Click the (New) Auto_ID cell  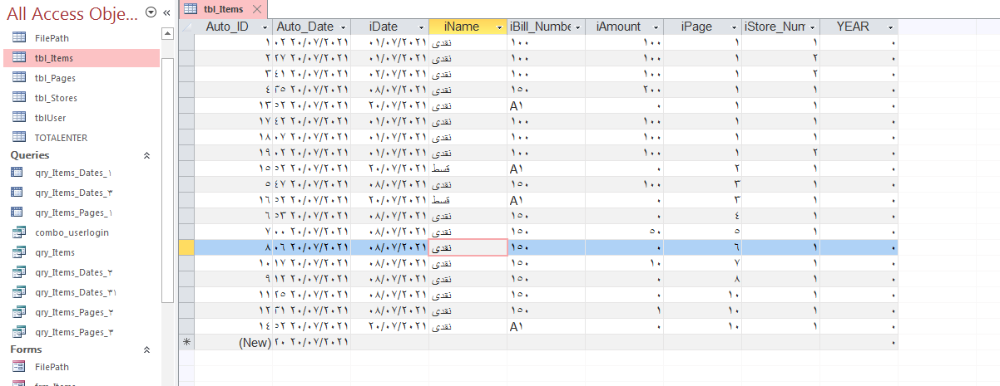point(233,343)
